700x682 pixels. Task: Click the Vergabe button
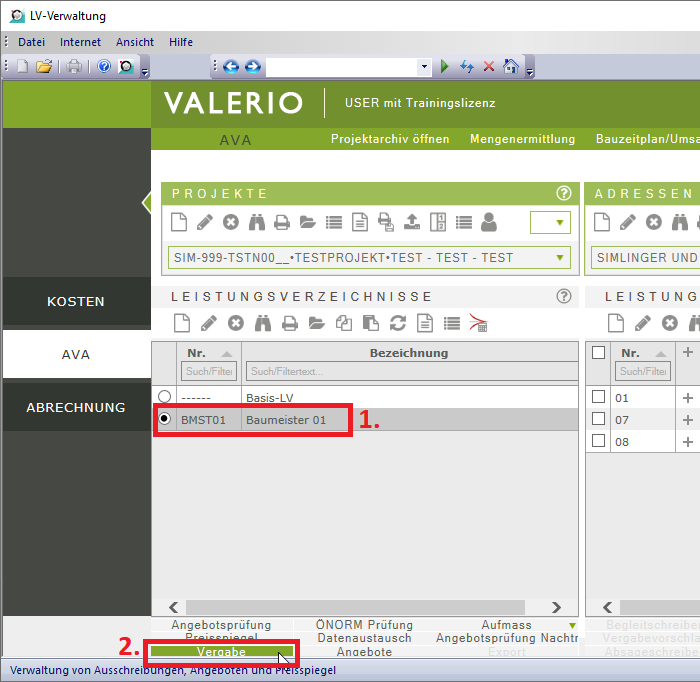pos(221,652)
